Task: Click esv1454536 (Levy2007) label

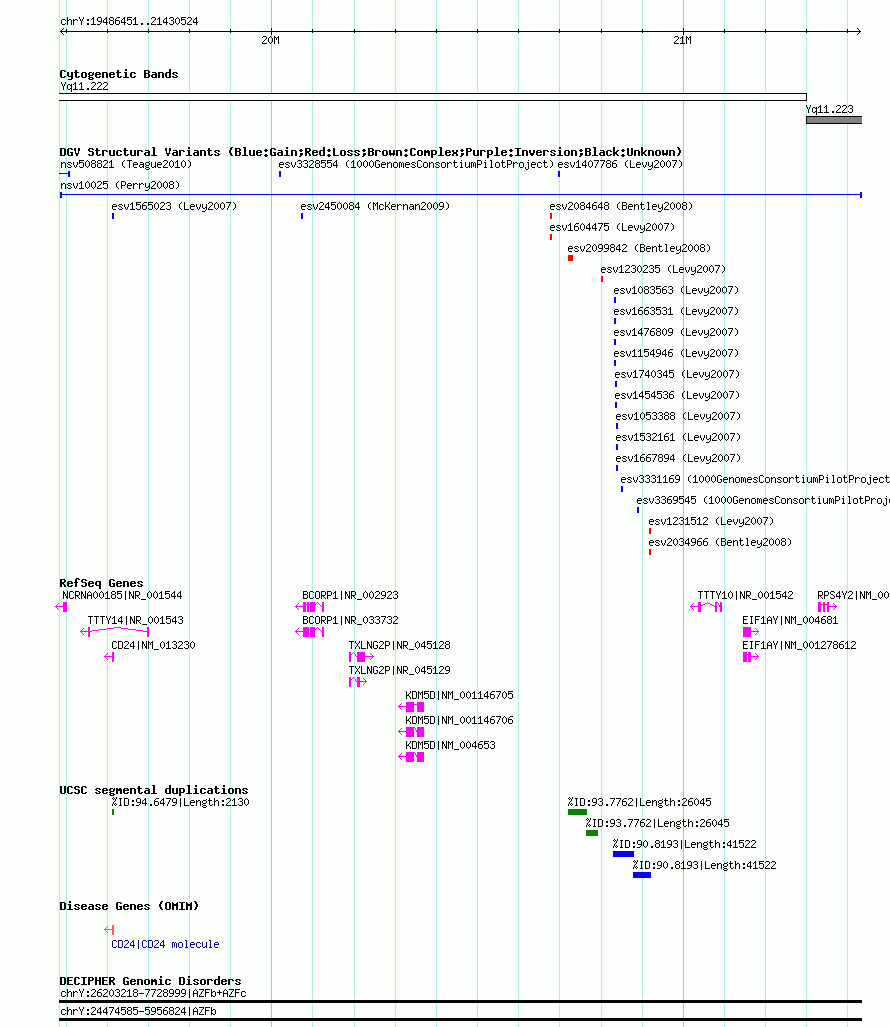Action: (677, 395)
